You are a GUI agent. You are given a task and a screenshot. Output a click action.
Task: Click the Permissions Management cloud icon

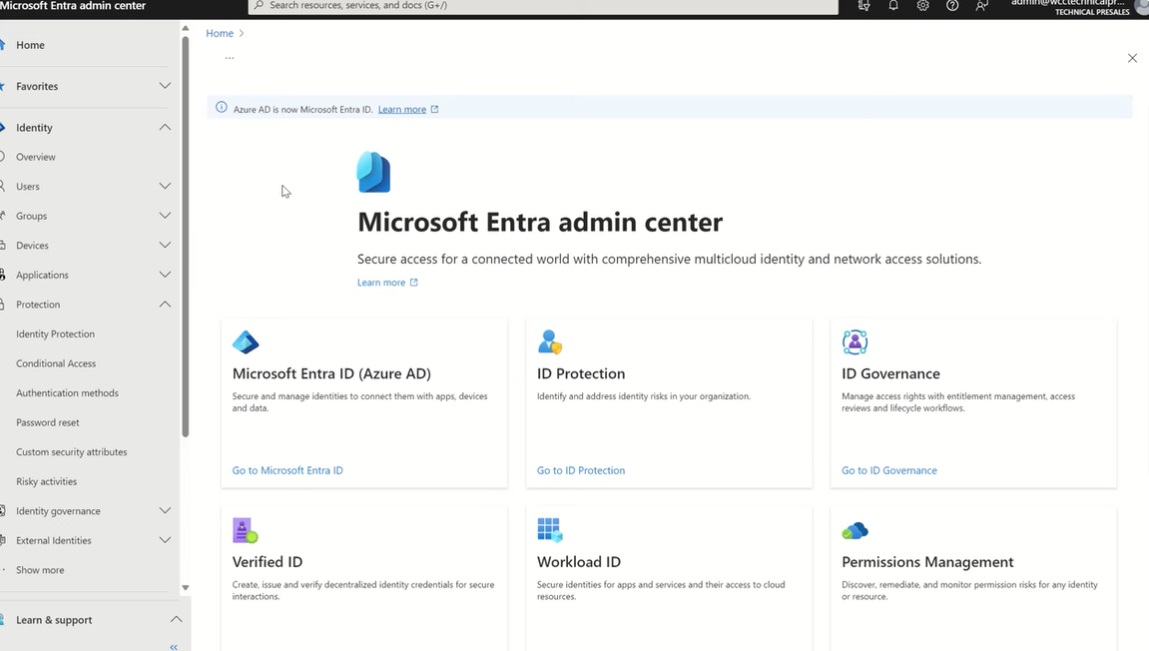(855, 530)
